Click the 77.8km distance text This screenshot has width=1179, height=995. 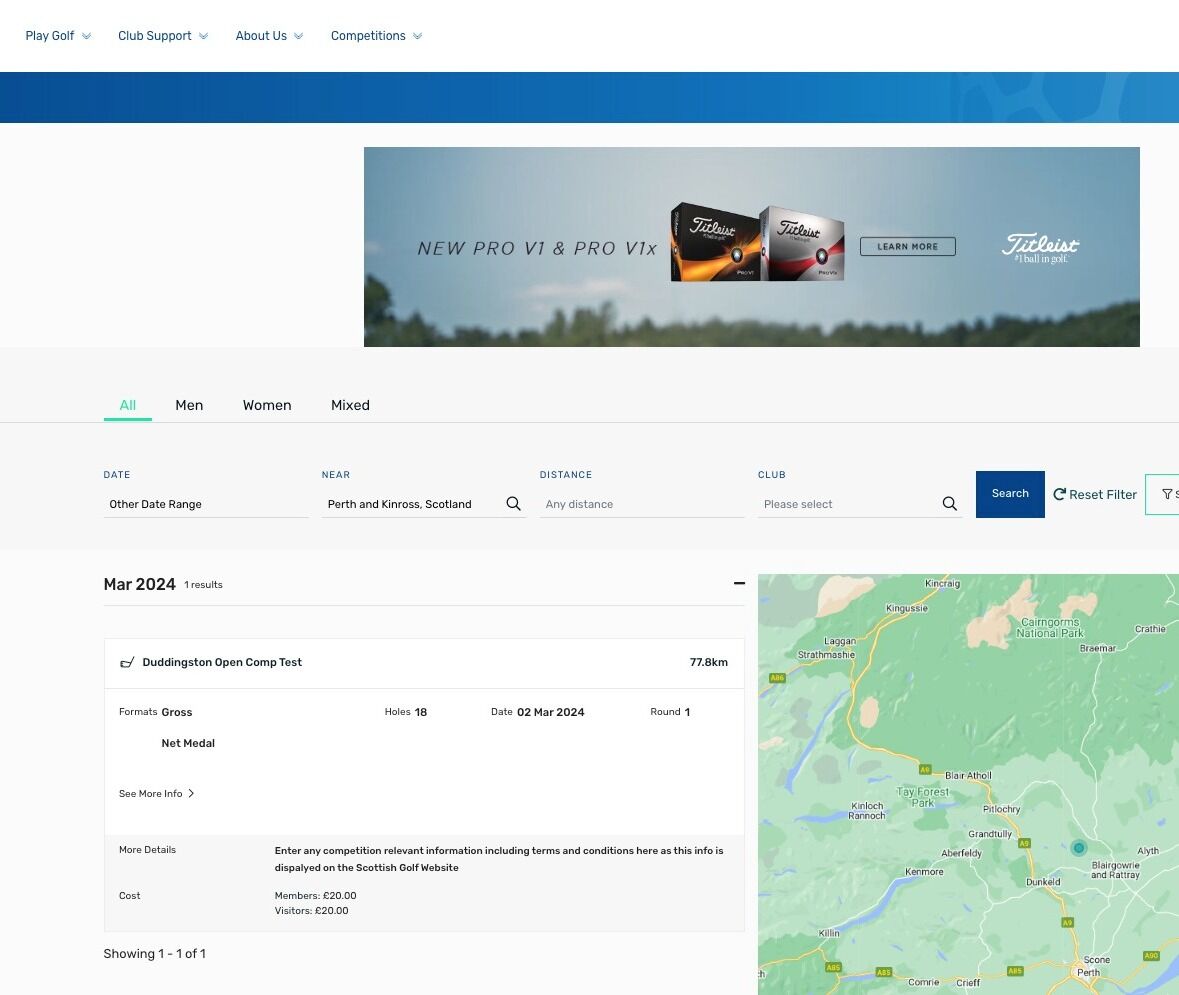coord(708,663)
